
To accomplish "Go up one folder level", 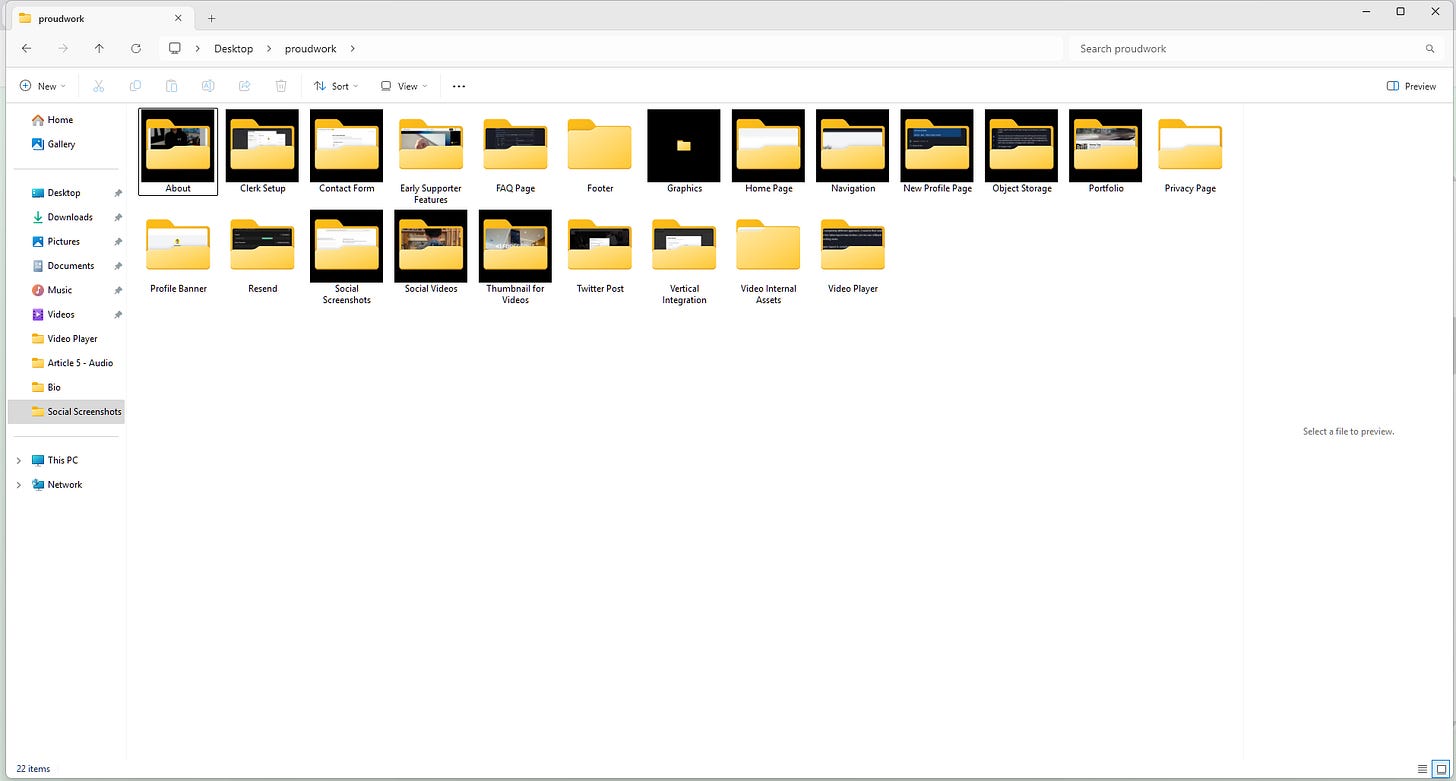I will 99,48.
